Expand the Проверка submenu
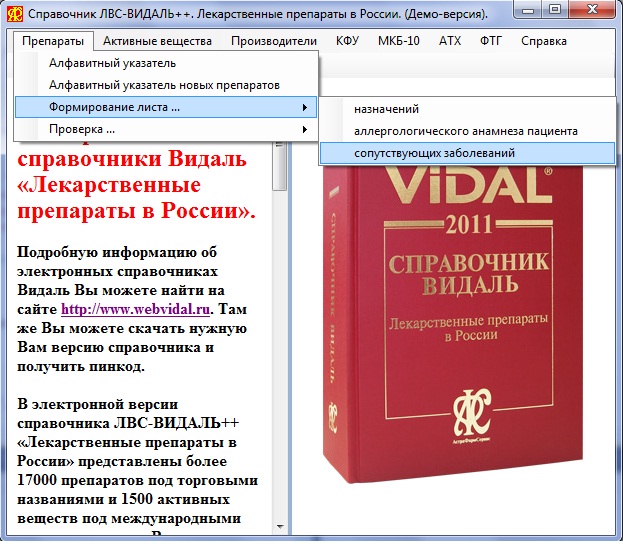This screenshot has width=623, height=544. [x=166, y=129]
